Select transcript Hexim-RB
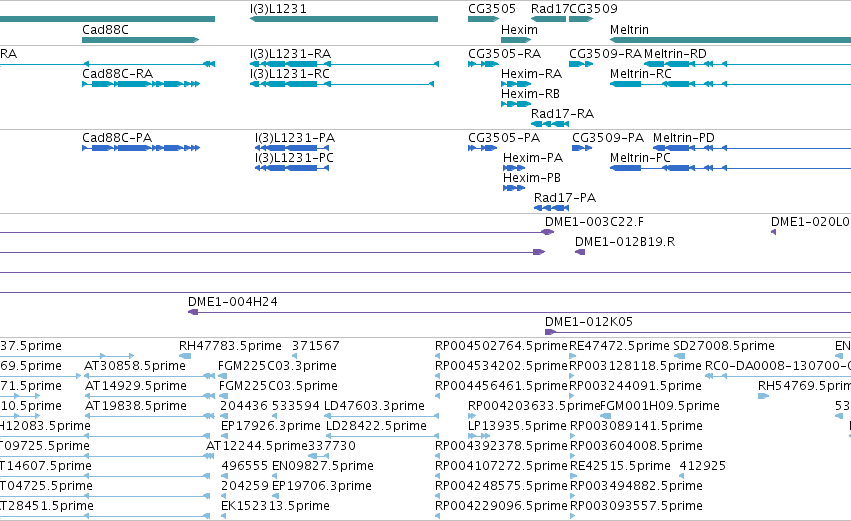 [516, 104]
